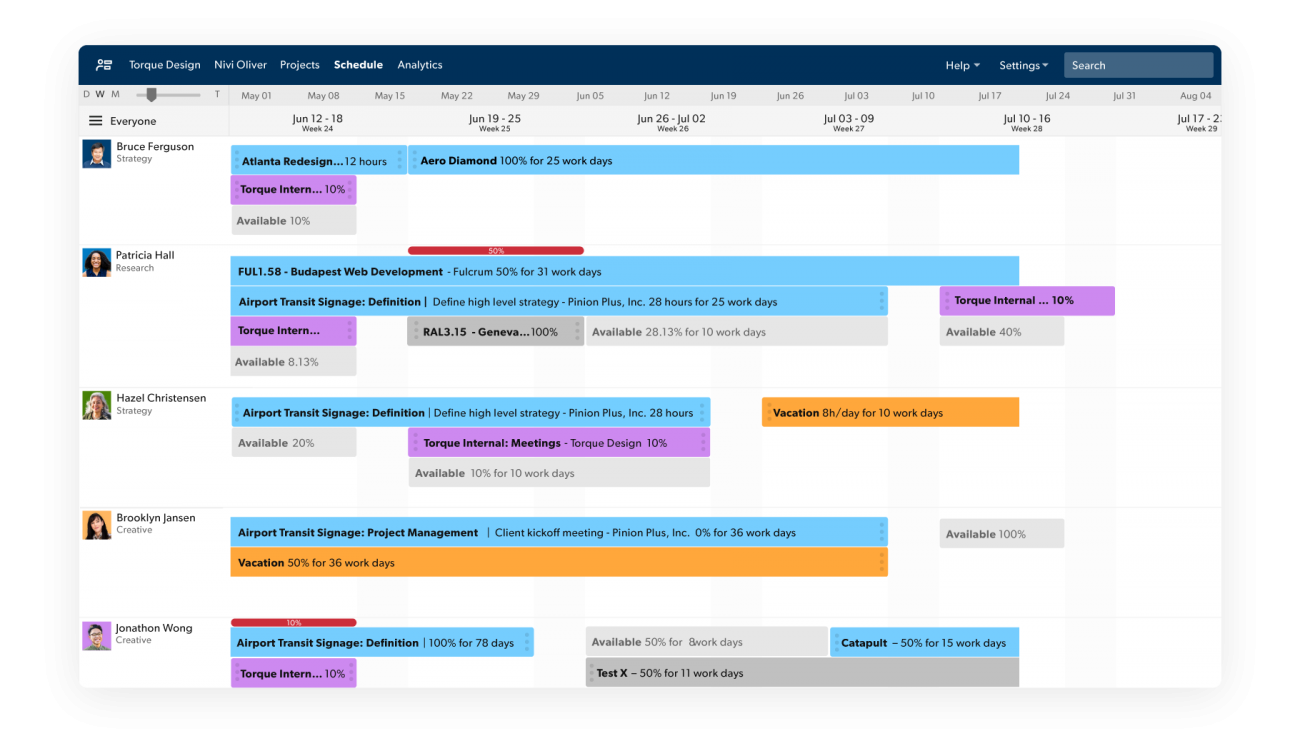Select Hazel Christensen's profile avatar
Viewport: 1300px width, 731px height.
click(96, 405)
